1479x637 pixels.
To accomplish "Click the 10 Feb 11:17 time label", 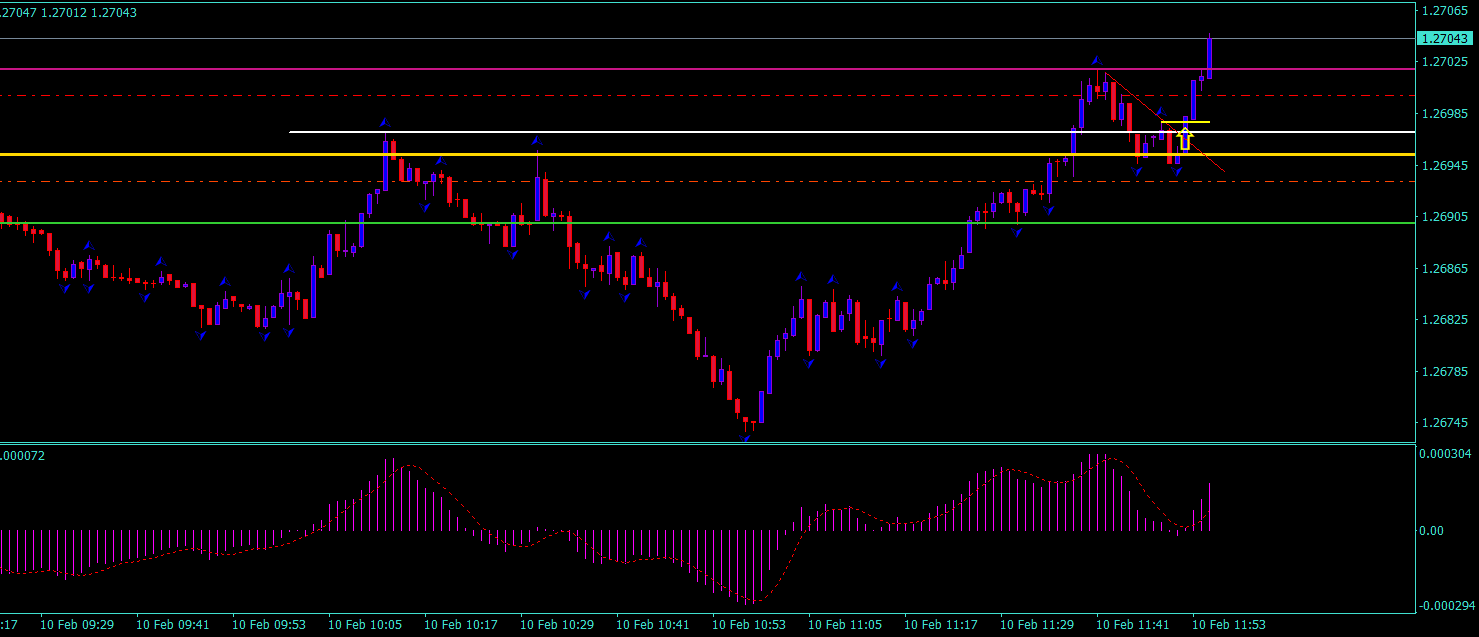I will (941, 625).
